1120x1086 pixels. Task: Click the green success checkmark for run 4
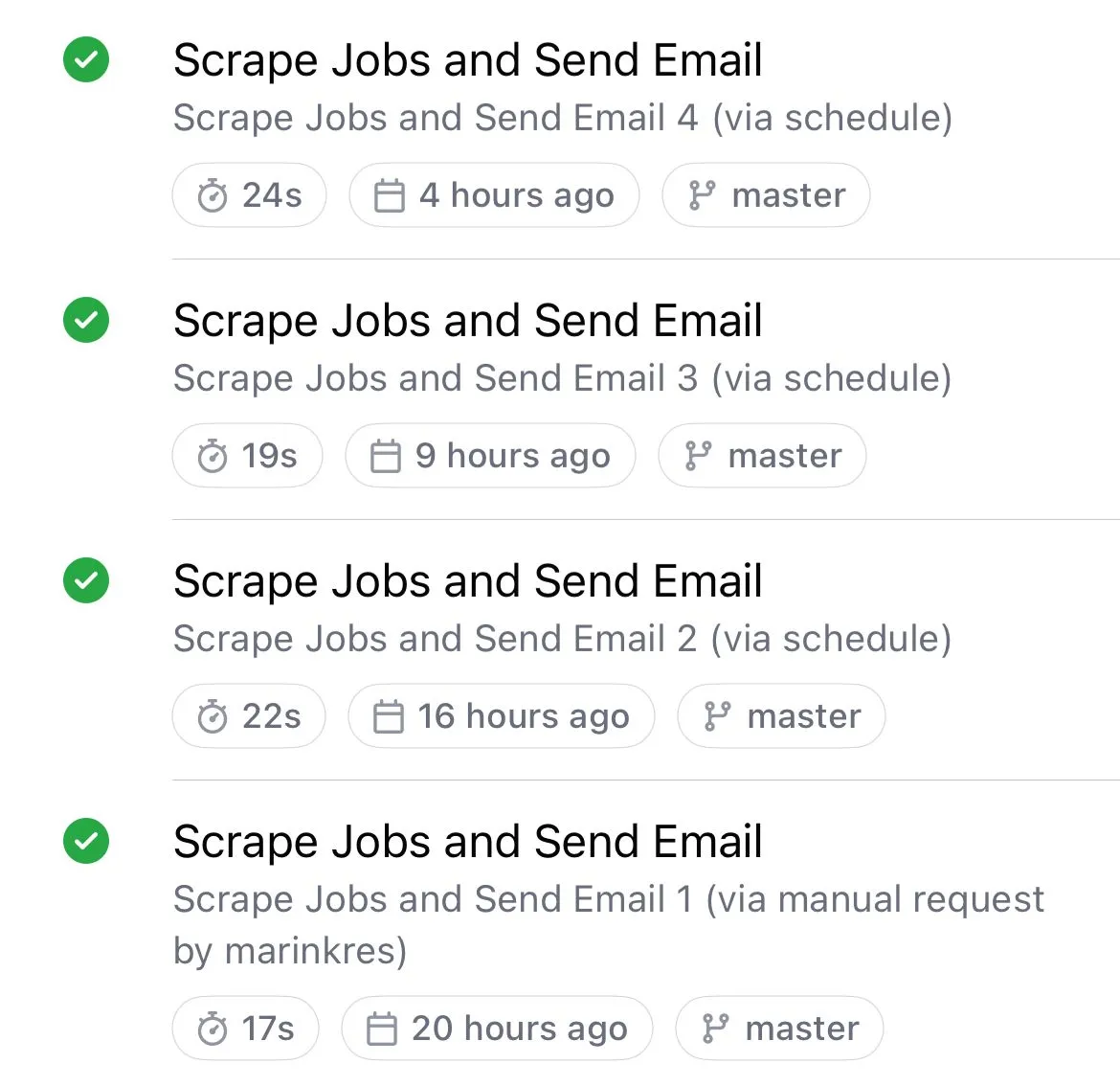click(86, 59)
